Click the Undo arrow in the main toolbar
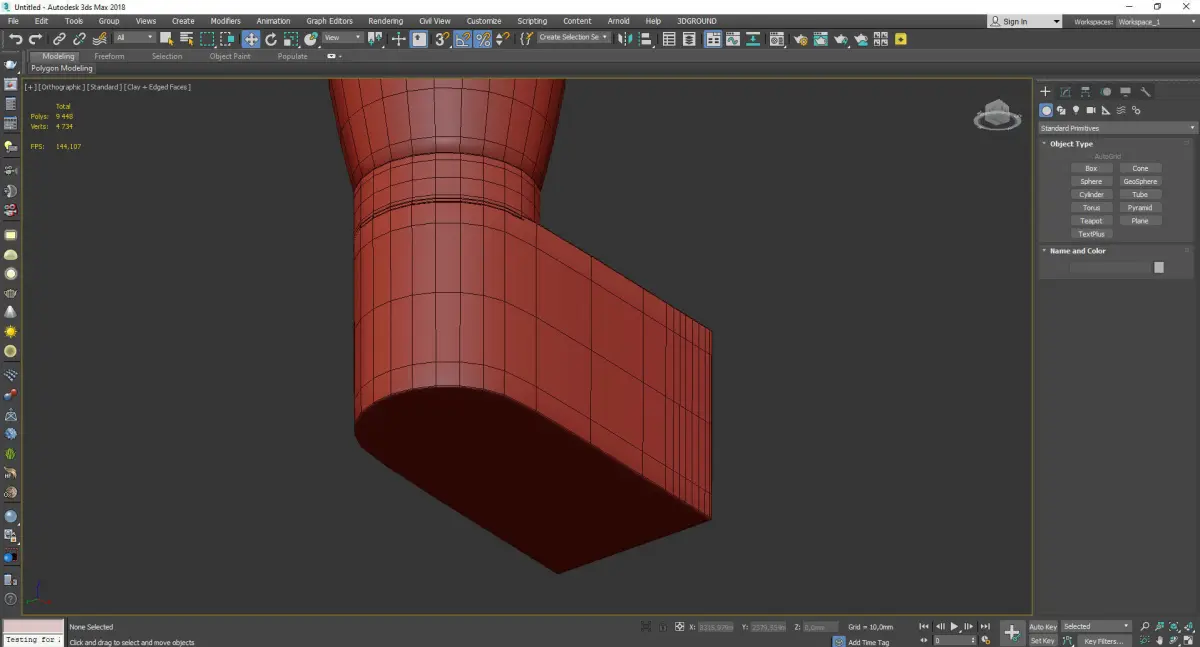 [x=15, y=39]
